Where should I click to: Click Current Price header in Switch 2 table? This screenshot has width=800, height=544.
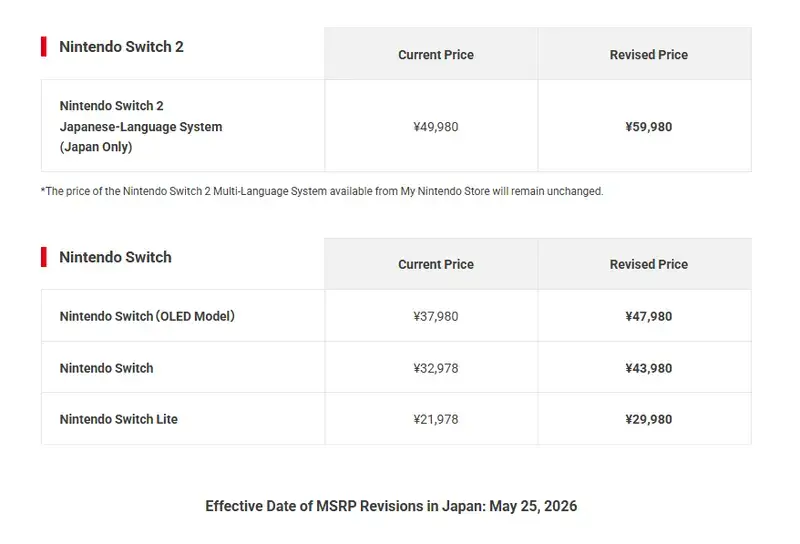(x=436, y=55)
